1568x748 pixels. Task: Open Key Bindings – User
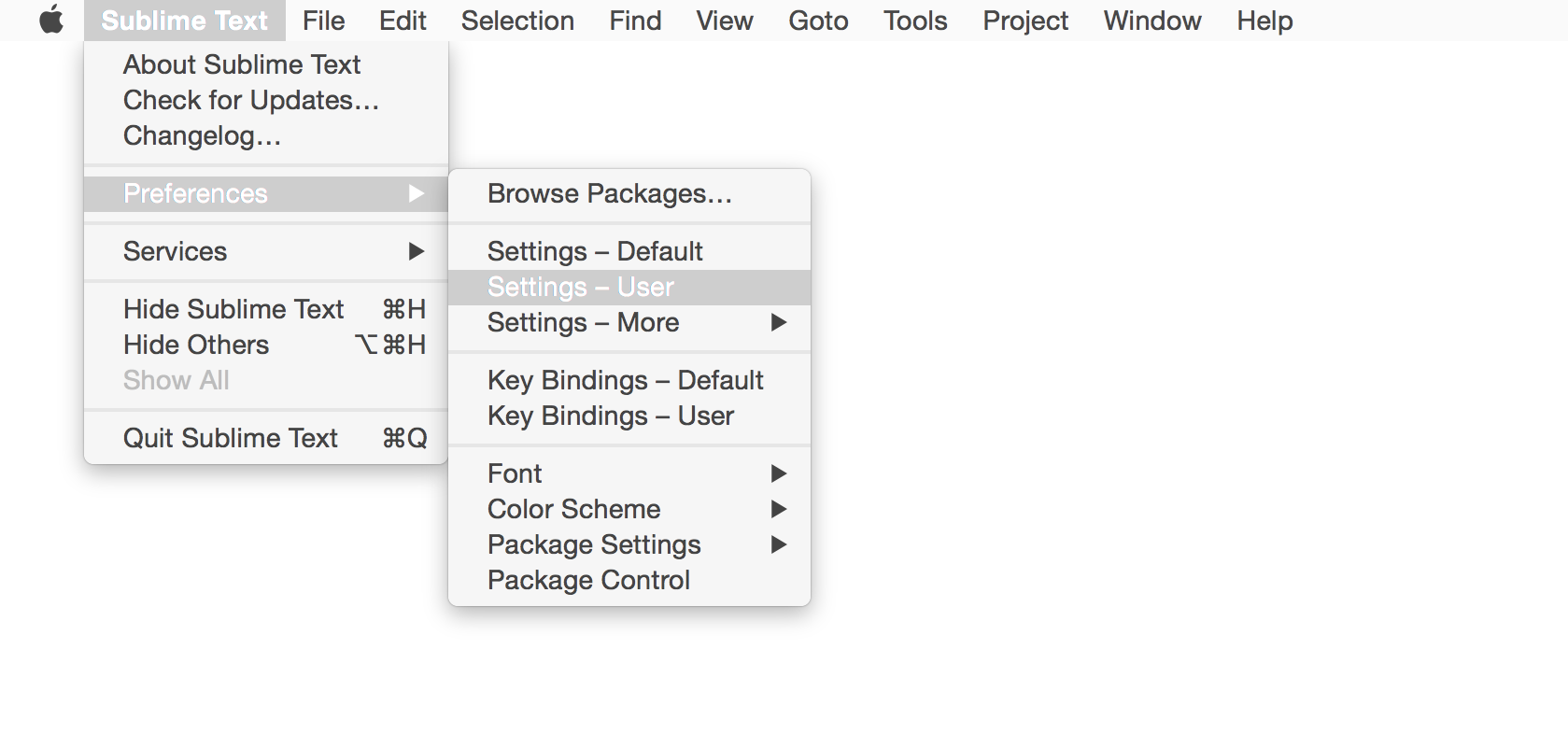click(611, 416)
